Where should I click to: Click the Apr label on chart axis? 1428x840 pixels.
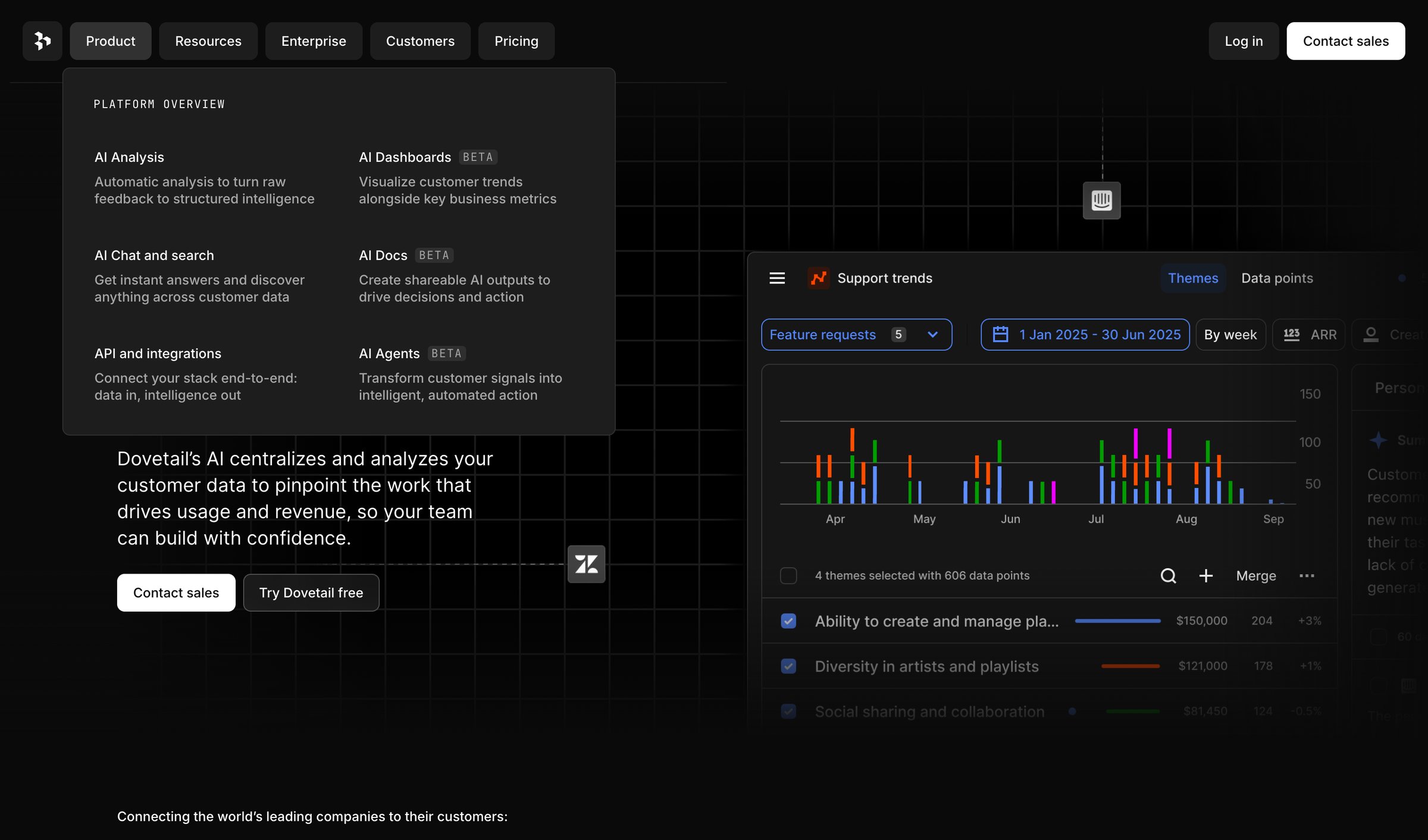point(835,519)
